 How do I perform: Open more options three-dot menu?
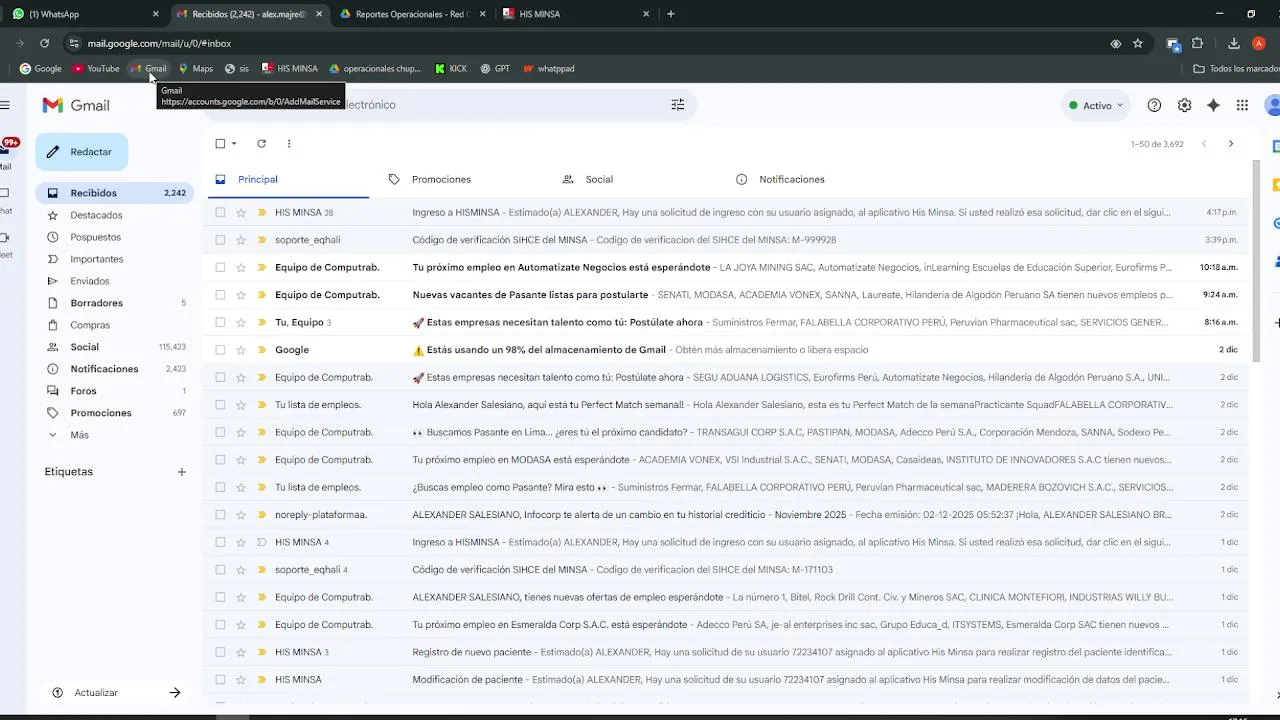289,143
